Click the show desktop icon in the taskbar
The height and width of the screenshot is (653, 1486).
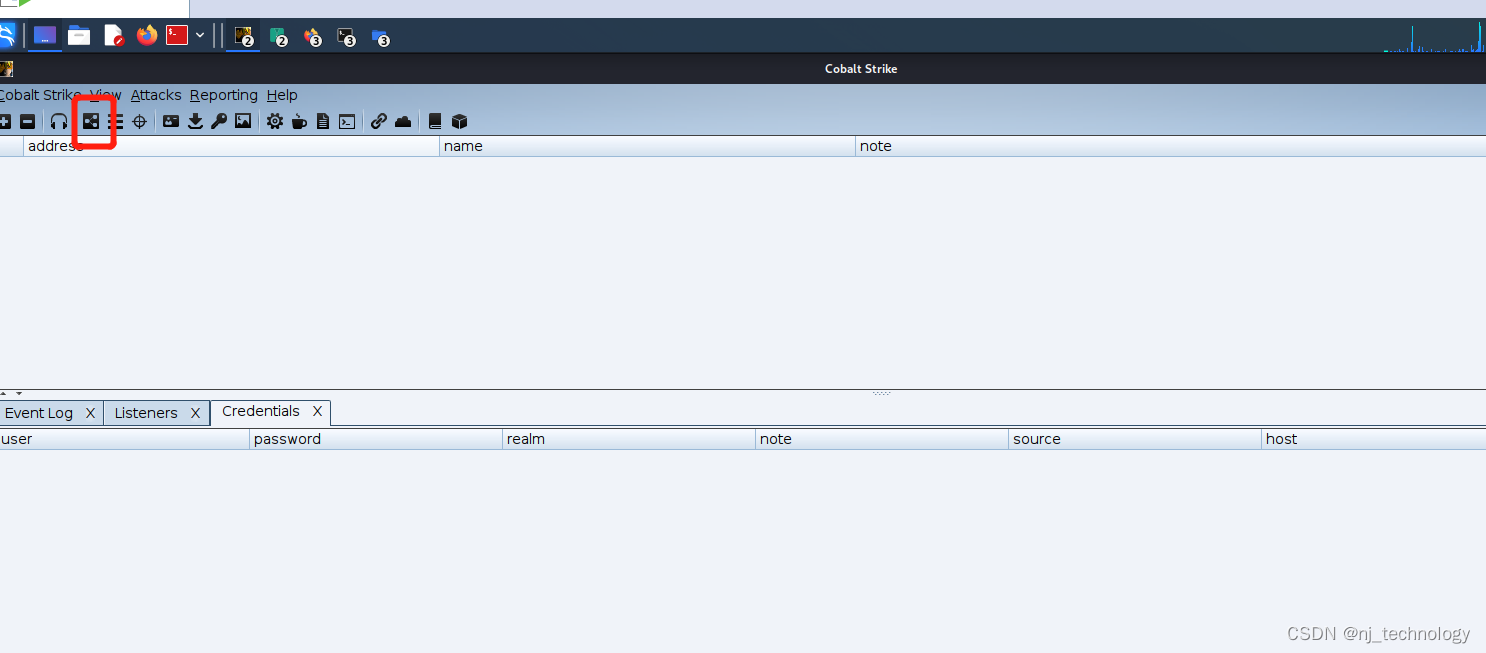[x=45, y=36]
